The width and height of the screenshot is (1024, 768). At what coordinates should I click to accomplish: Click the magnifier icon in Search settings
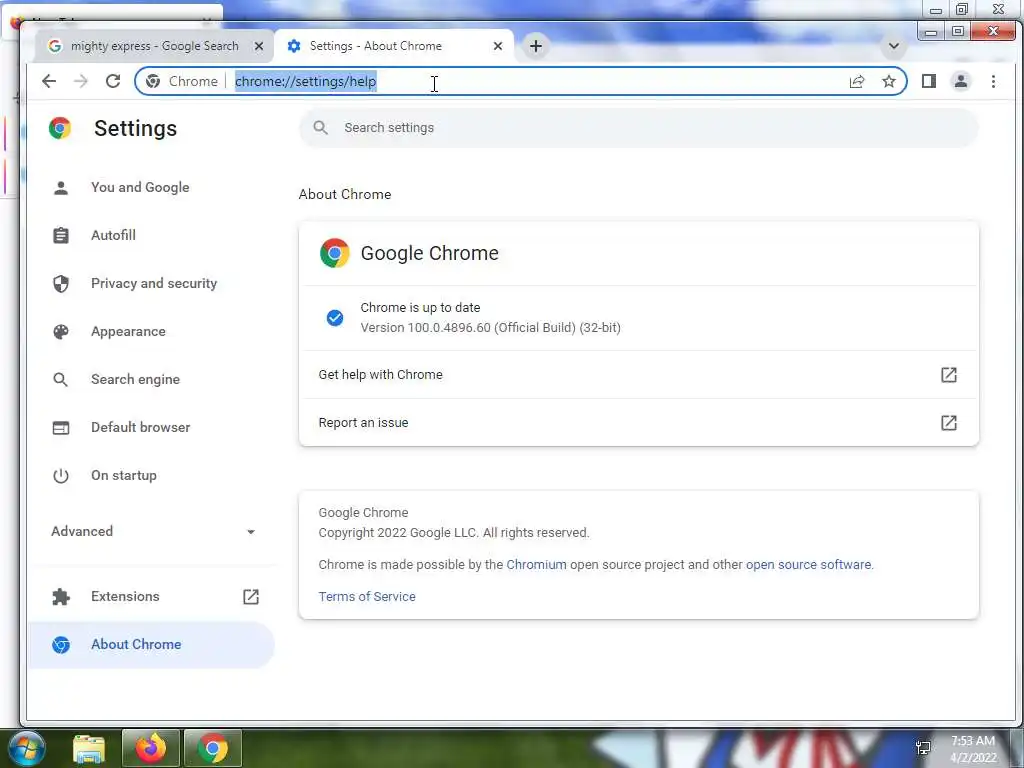[x=320, y=127]
